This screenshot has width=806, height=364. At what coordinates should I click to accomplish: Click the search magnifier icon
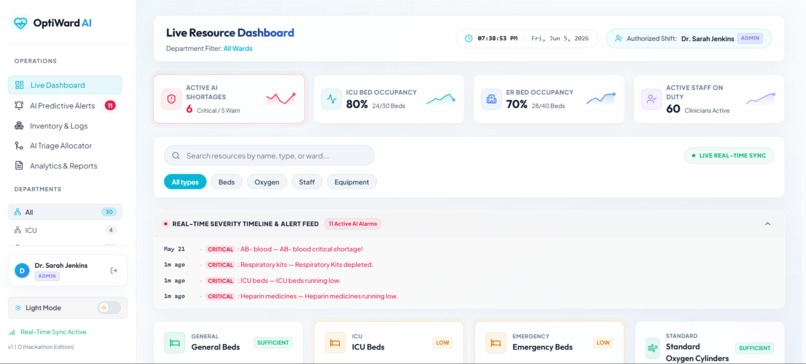[176, 155]
